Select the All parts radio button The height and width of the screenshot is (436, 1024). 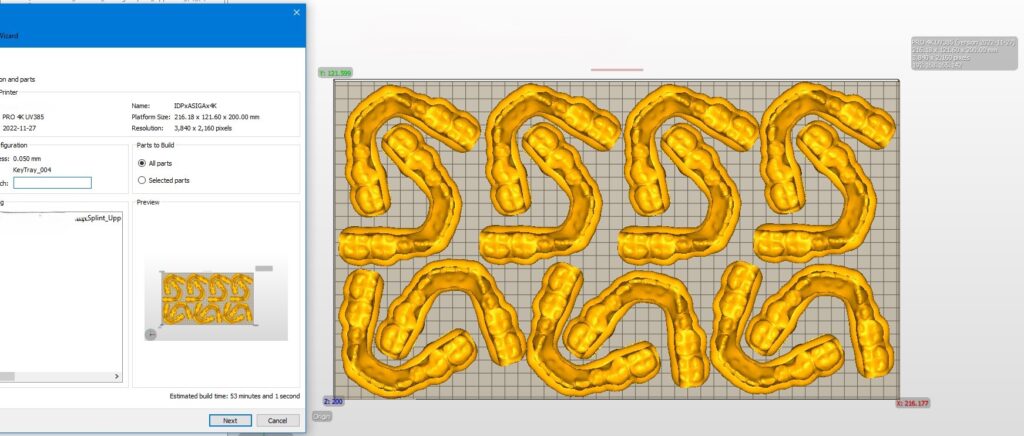pyautogui.click(x=141, y=163)
